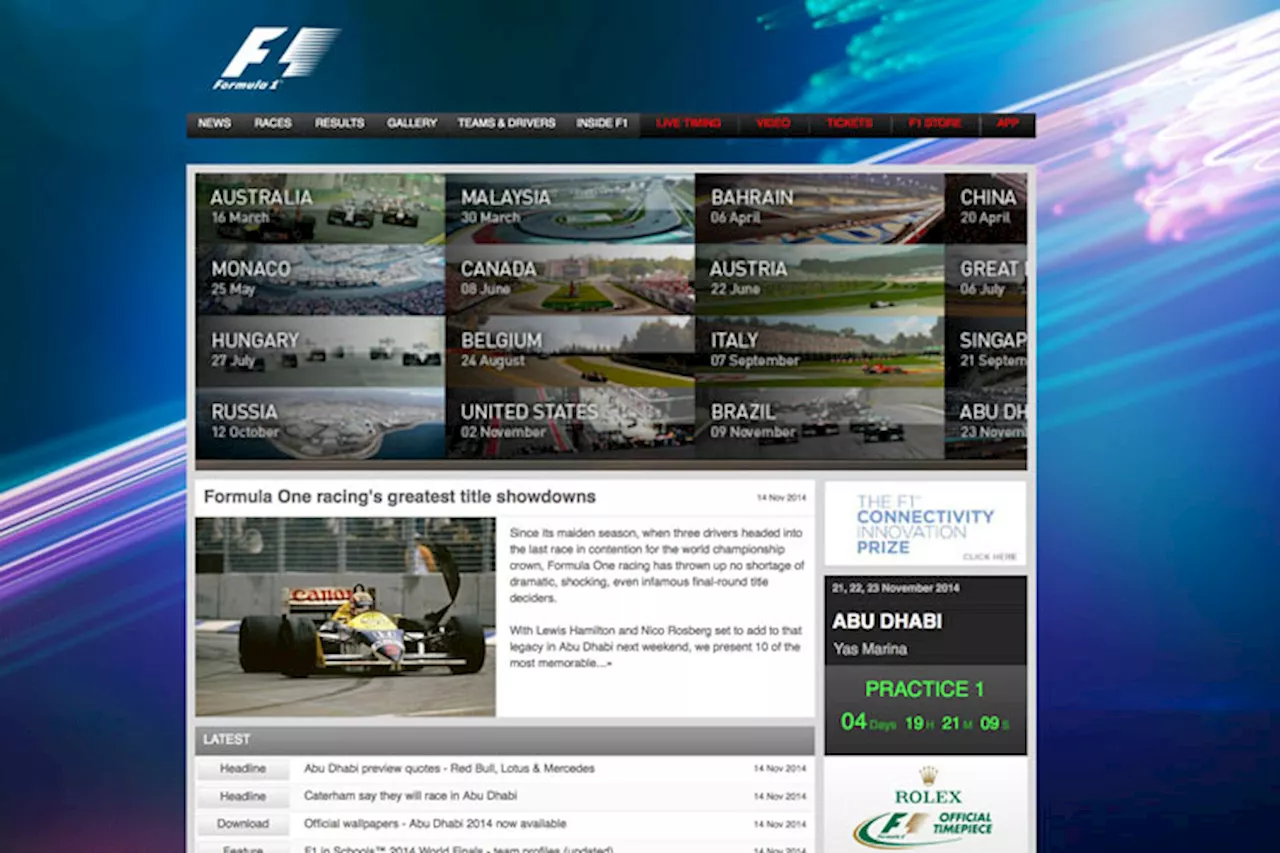Open 'Official wallpapers - Abu Dhabi 2014 now available'
This screenshot has height=853, width=1280.
(x=435, y=824)
